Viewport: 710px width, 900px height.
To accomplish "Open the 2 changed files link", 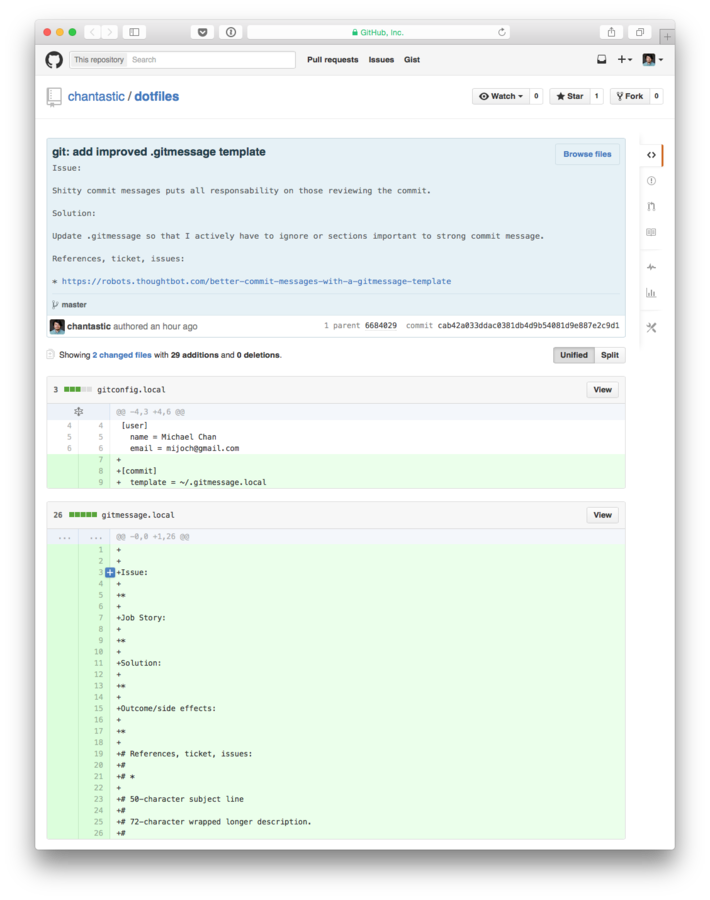I will click(x=122, y=355).
